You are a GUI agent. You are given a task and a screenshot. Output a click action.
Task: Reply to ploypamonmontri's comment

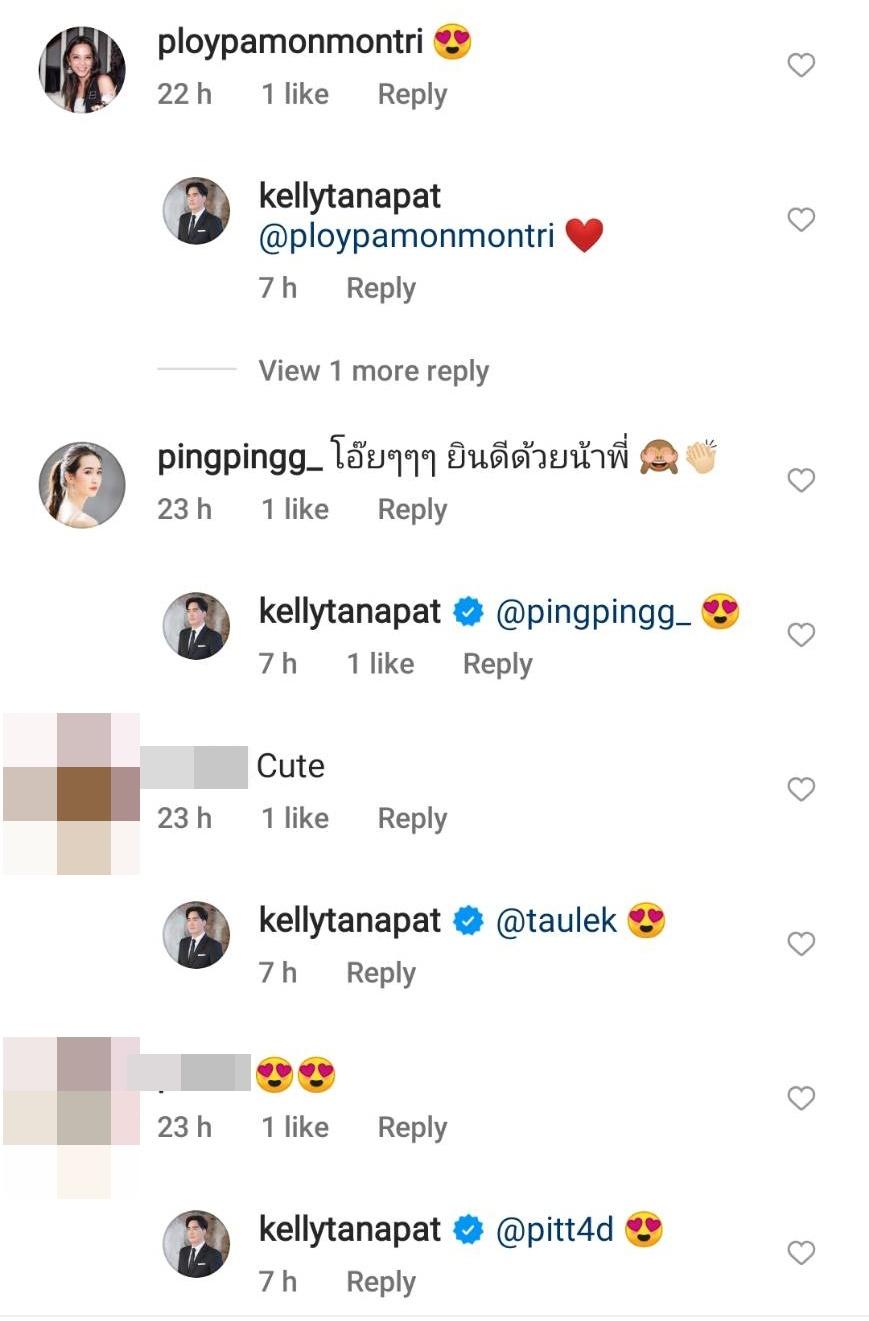point(412,95)
